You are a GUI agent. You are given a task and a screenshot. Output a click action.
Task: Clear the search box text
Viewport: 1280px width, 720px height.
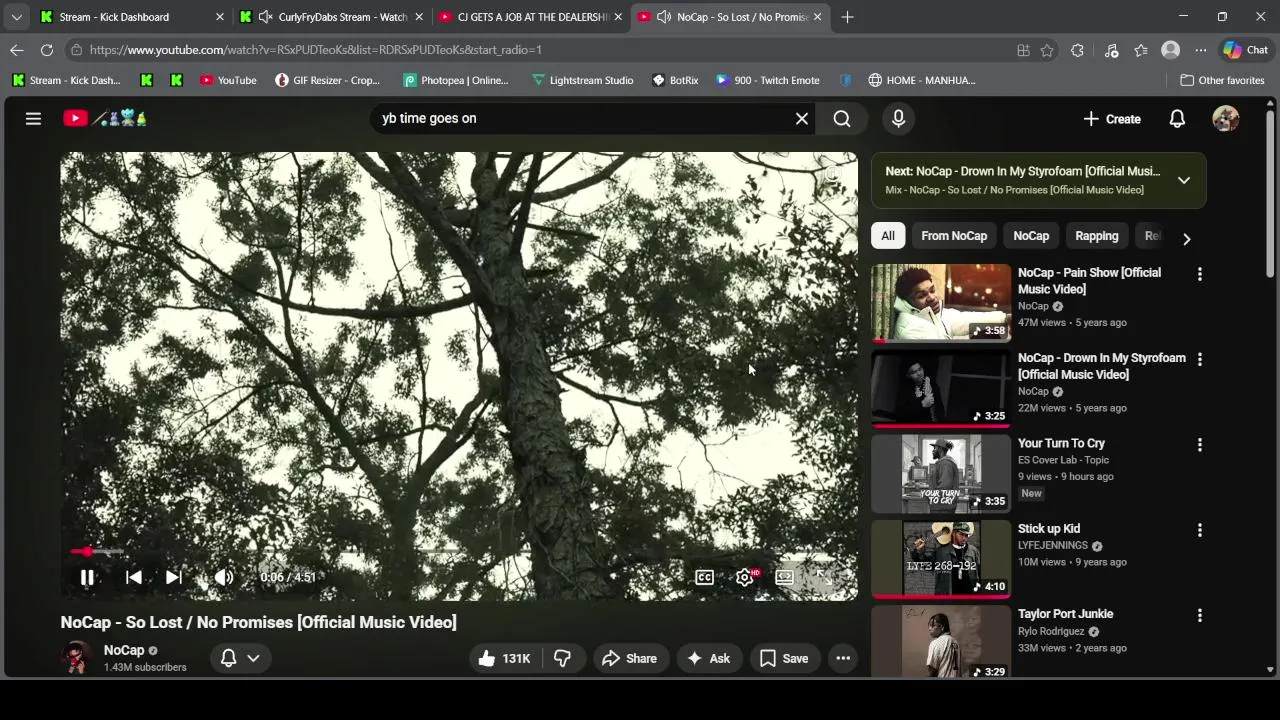click(801, 118)
